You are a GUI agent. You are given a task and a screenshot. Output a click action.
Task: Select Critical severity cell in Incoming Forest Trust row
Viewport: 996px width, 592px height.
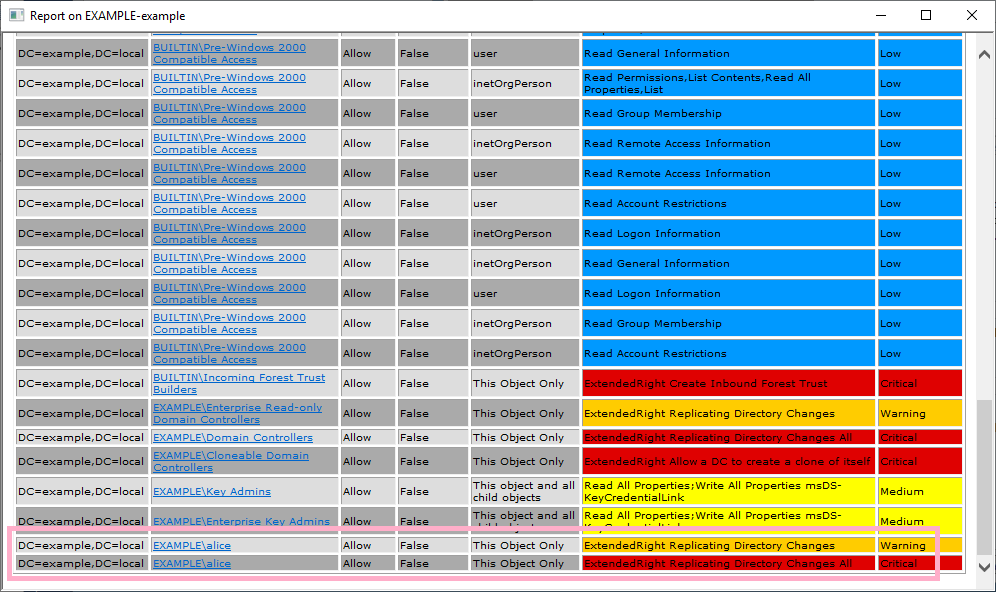(920, 384)
